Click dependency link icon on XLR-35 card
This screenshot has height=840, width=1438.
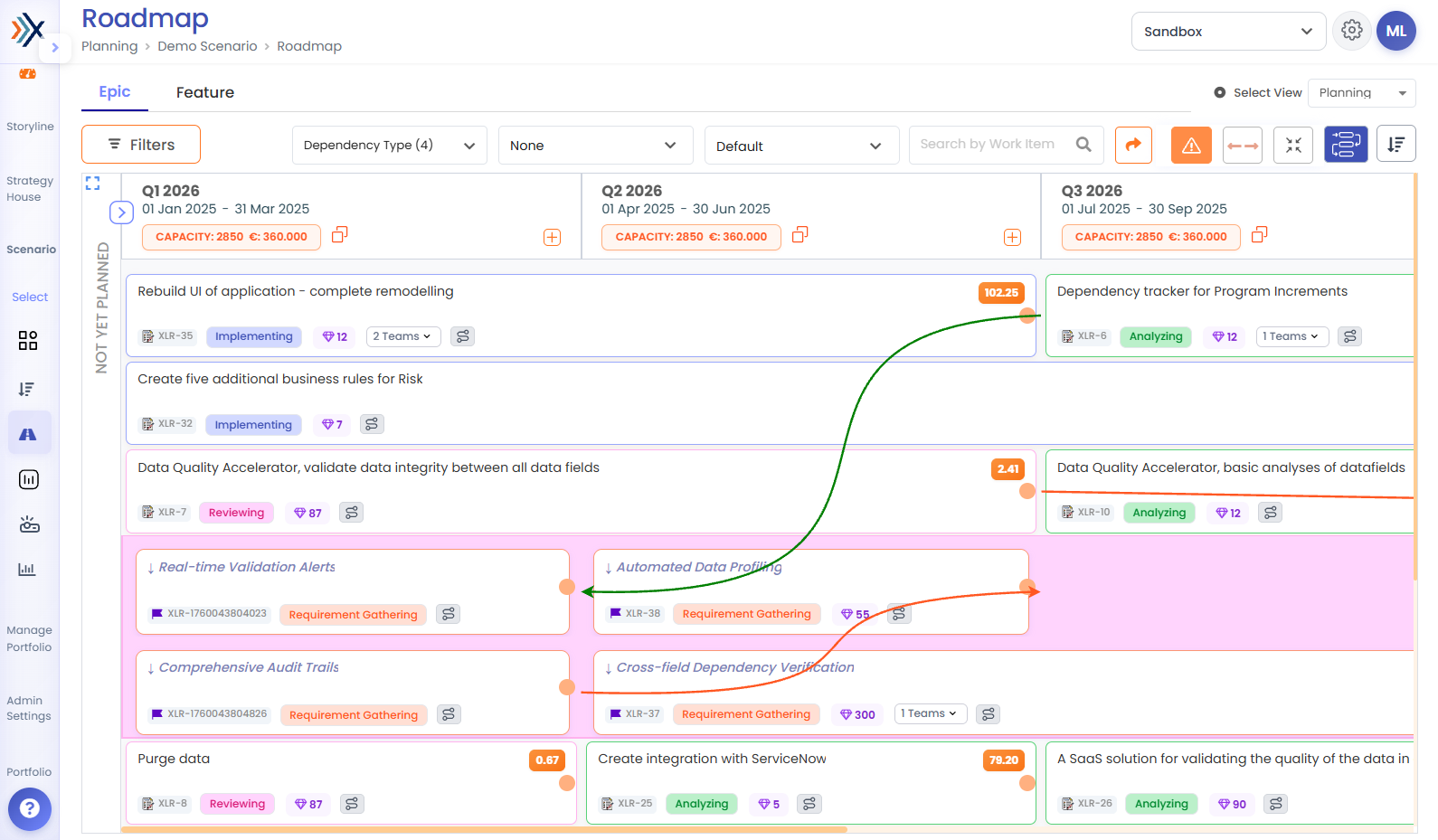pos(462,336)
